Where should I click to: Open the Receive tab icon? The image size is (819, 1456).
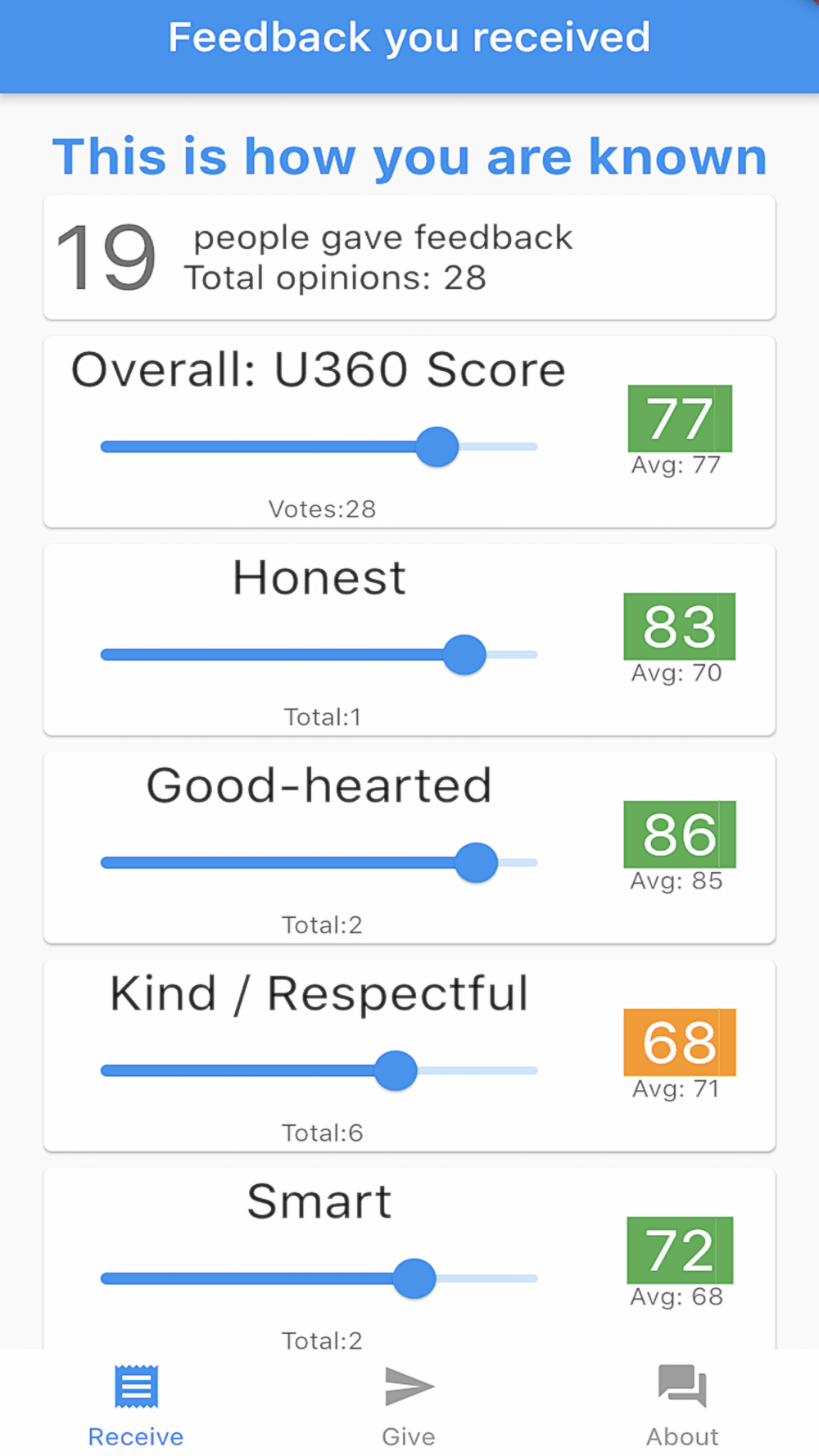136,1386
